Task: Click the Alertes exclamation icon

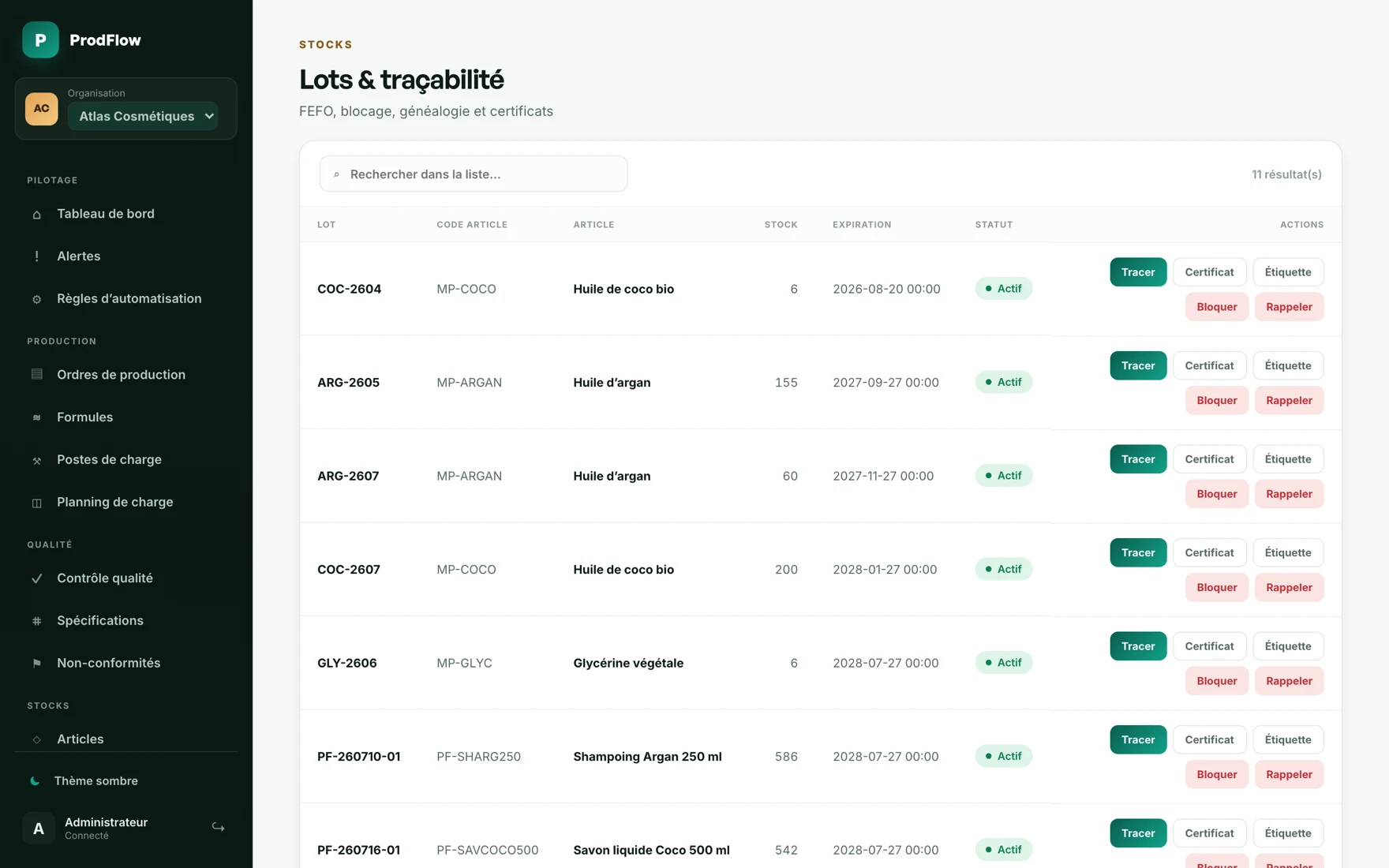Action: coord(36,256)
